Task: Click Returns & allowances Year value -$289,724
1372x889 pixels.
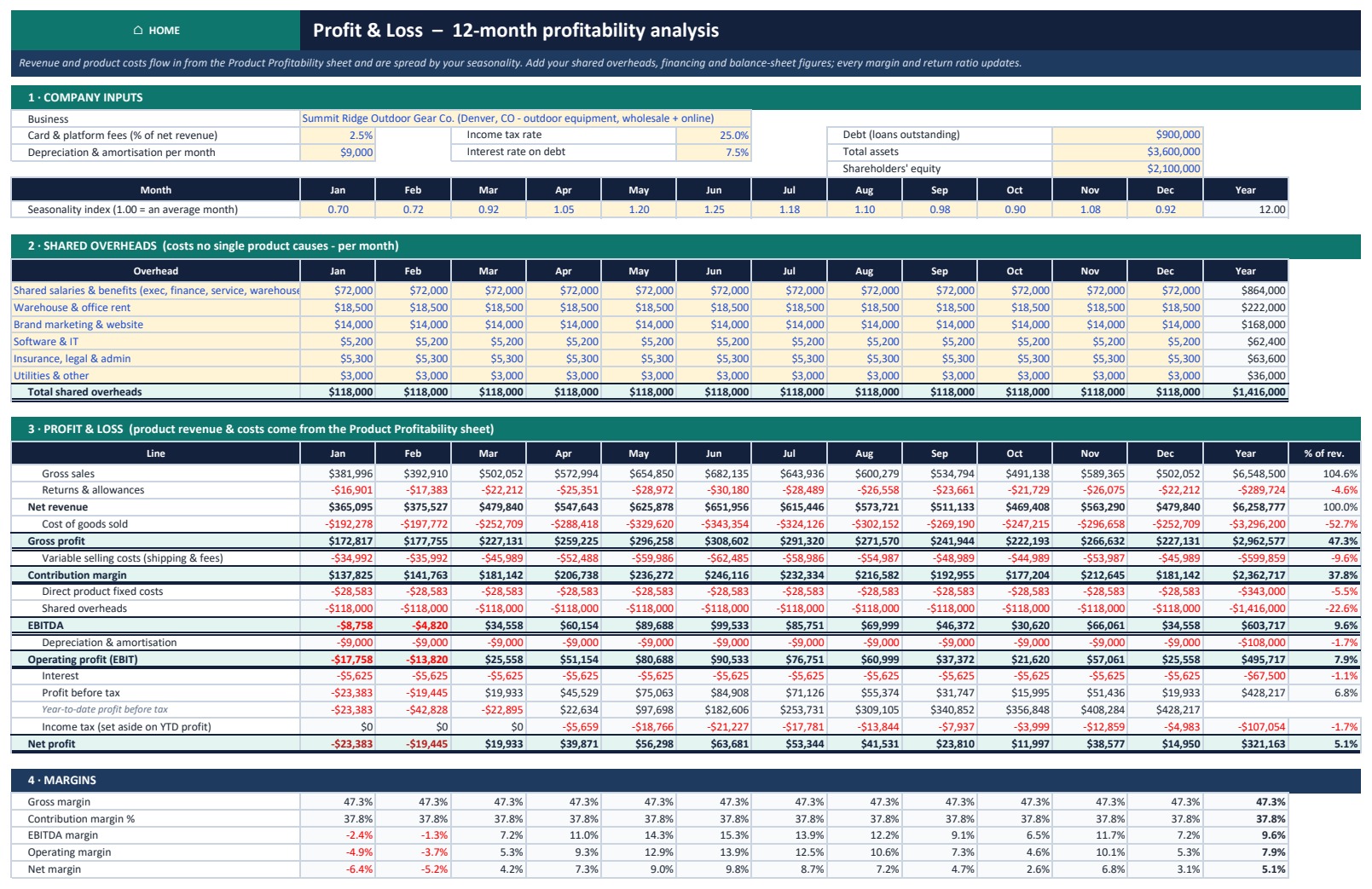Action: click(1246, 490)
